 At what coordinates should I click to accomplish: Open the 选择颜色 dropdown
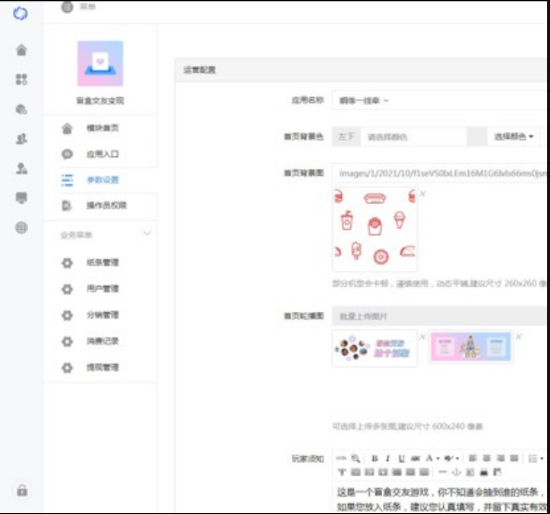514,137
